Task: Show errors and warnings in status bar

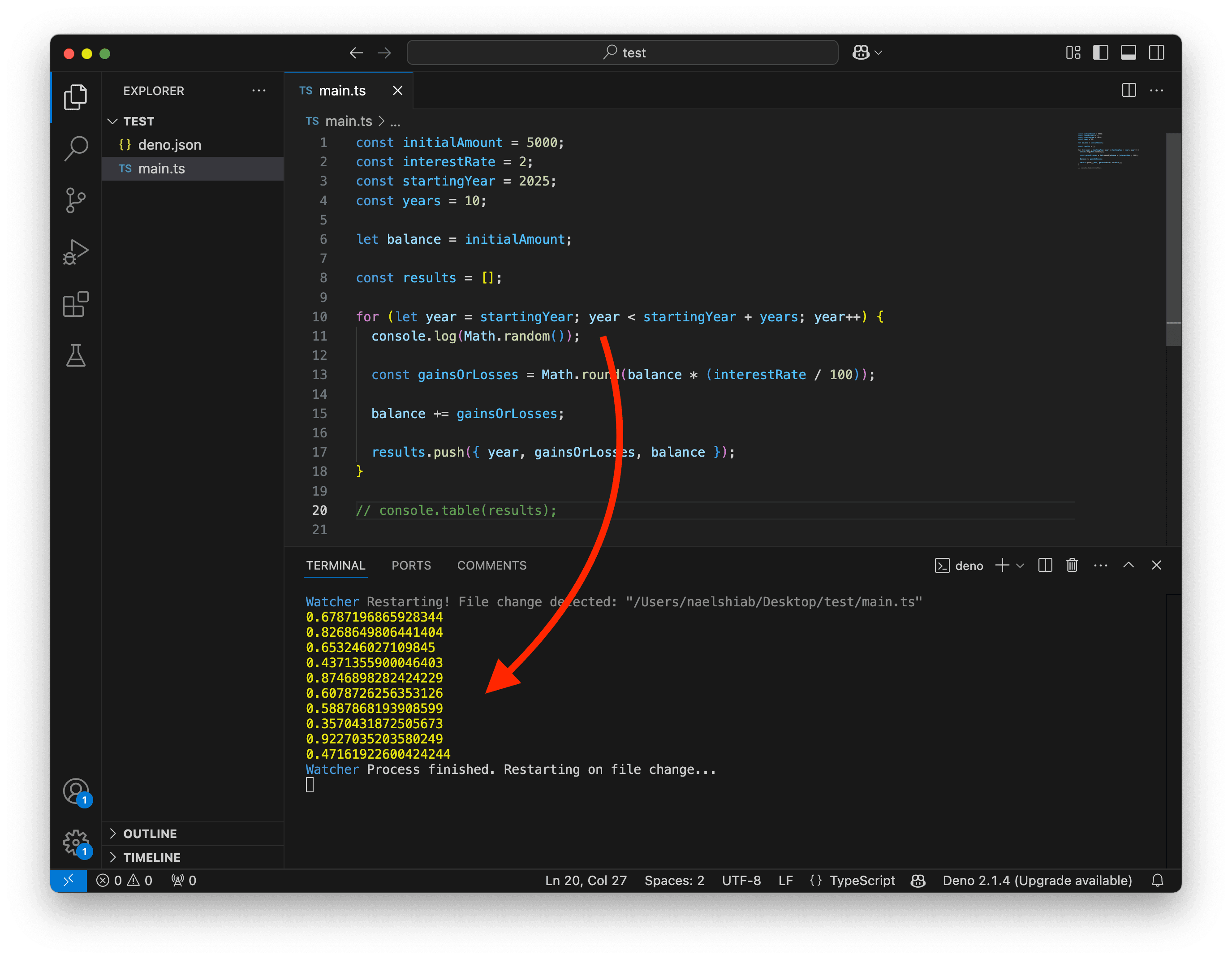Action: tap(124, 881)
